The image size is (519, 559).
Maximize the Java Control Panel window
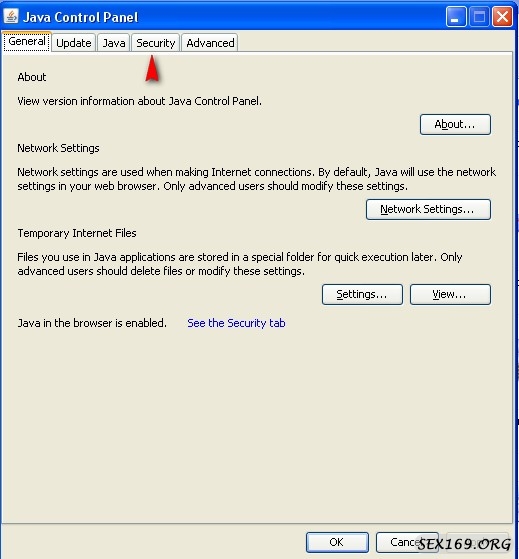479,17
